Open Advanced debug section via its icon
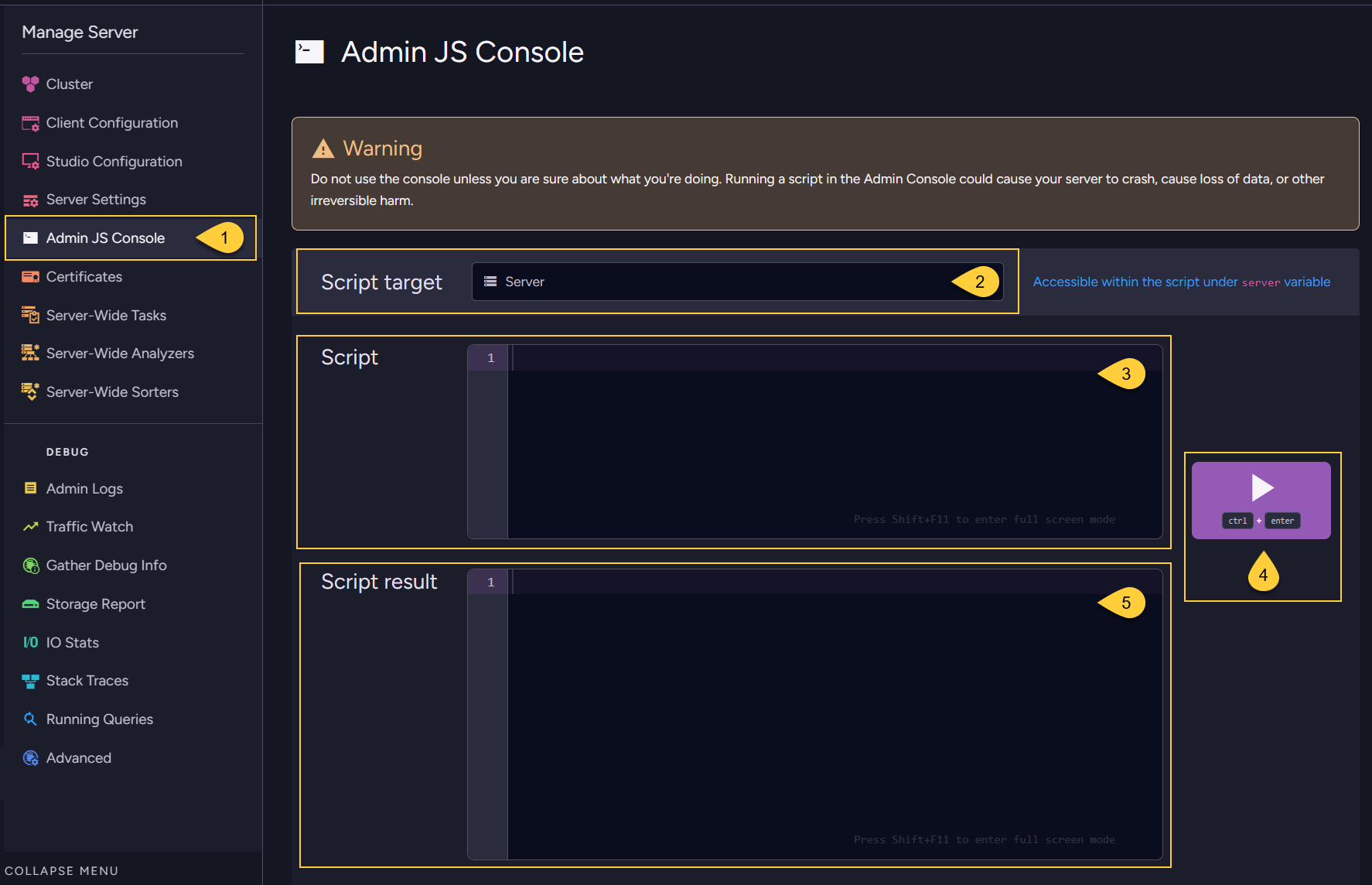1372x885 pixels. coord(30,757)
